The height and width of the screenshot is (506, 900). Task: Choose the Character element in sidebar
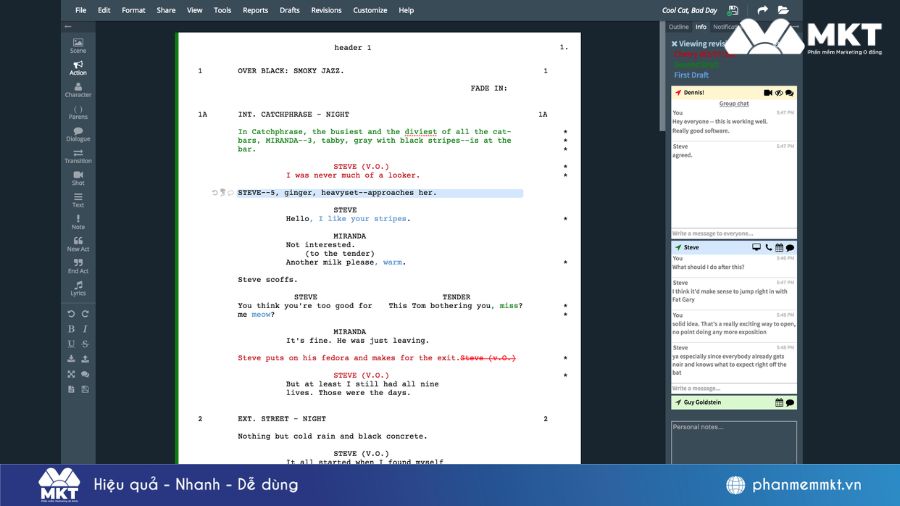78,89
